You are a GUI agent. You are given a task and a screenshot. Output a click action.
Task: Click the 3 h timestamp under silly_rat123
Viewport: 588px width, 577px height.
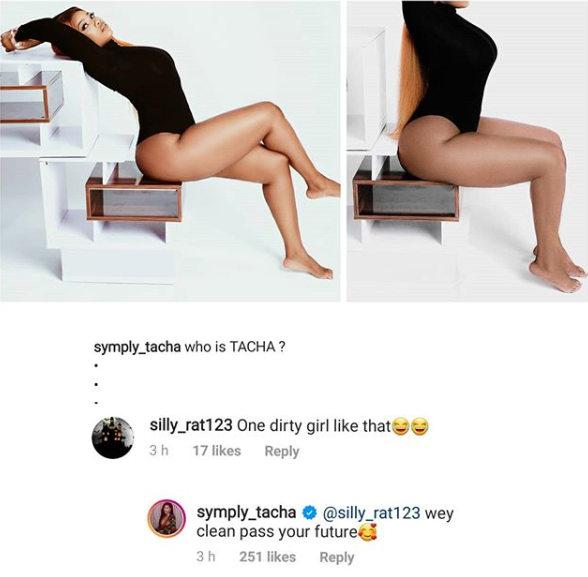pyautogui.click(x=159, y=451)
